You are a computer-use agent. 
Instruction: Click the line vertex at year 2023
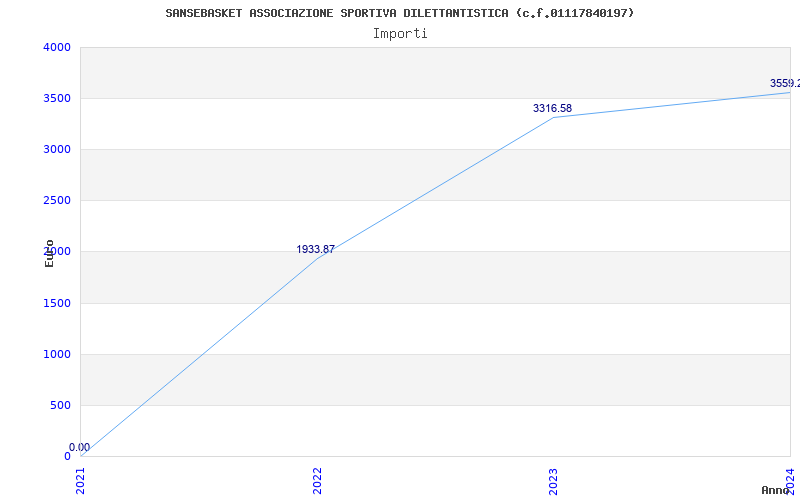point(554,117)
